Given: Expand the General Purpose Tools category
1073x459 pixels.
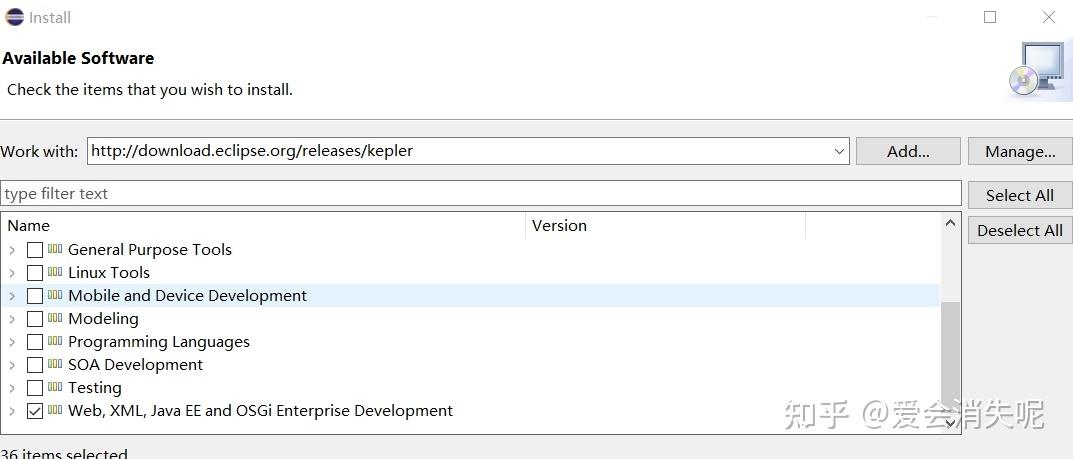Looking at the screenshot, I should [x=12, y=250].
